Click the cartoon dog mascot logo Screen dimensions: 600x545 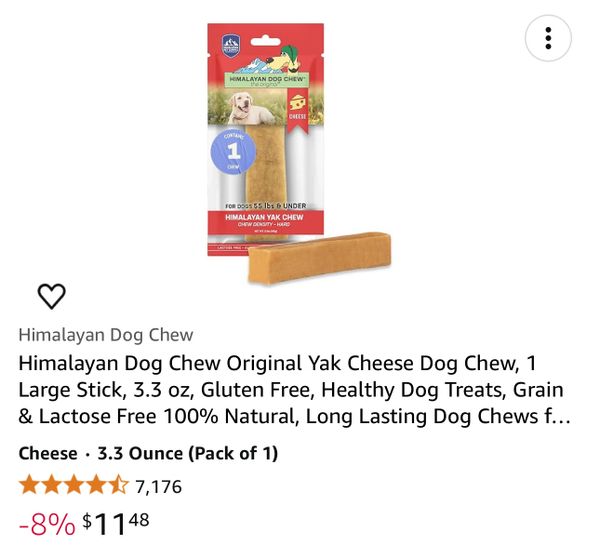pyautogui.click(x=284, y=59)
